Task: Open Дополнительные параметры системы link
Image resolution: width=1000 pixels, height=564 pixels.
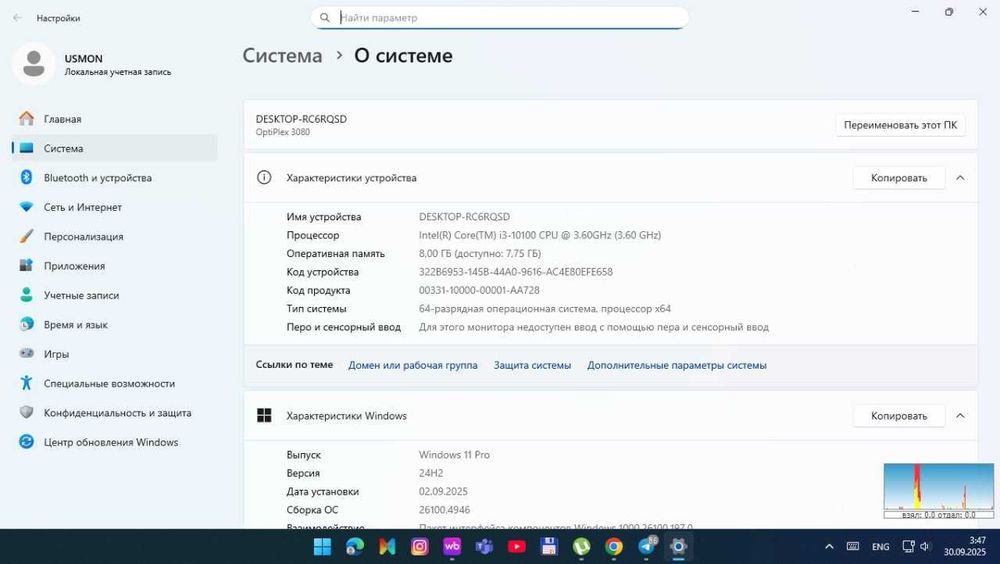Action: pyautogui.click(x=677, y=365)
